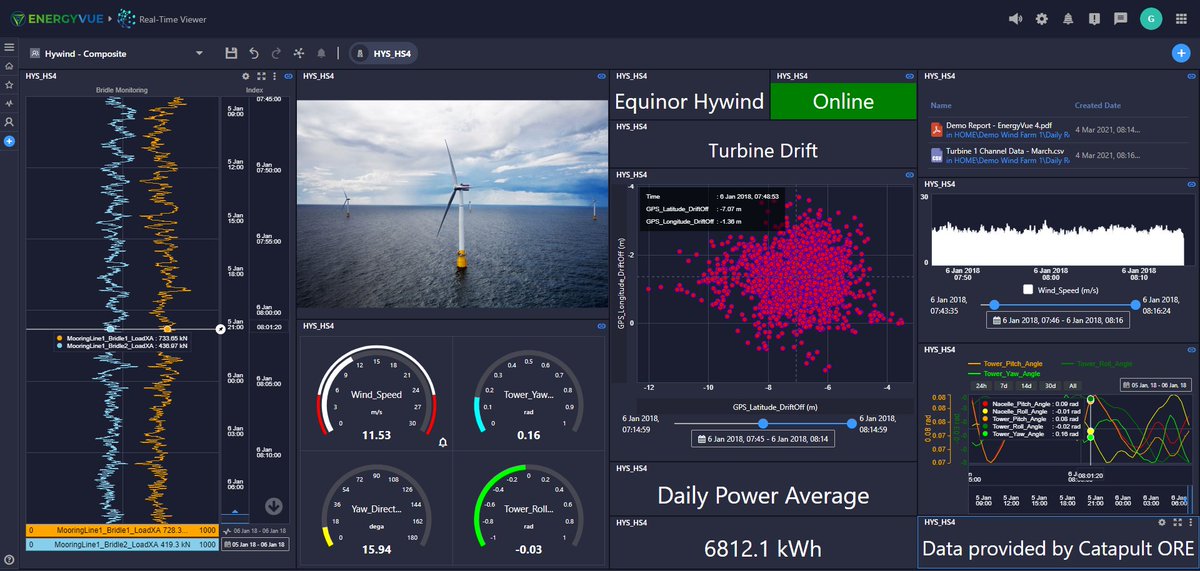
Task: Redo the dashboard change
Action: pyautogui.click(x=276, y=52)
